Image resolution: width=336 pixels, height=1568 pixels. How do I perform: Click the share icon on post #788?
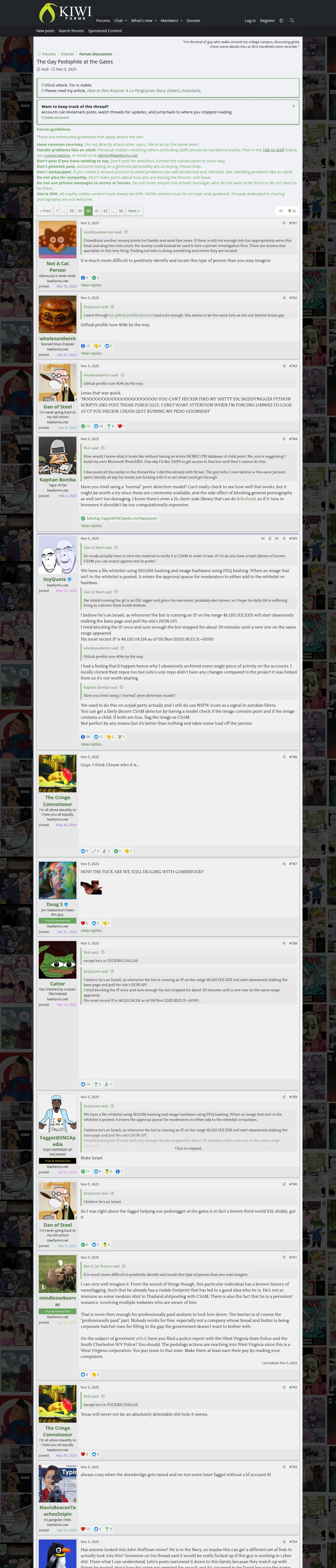point(284,943)
